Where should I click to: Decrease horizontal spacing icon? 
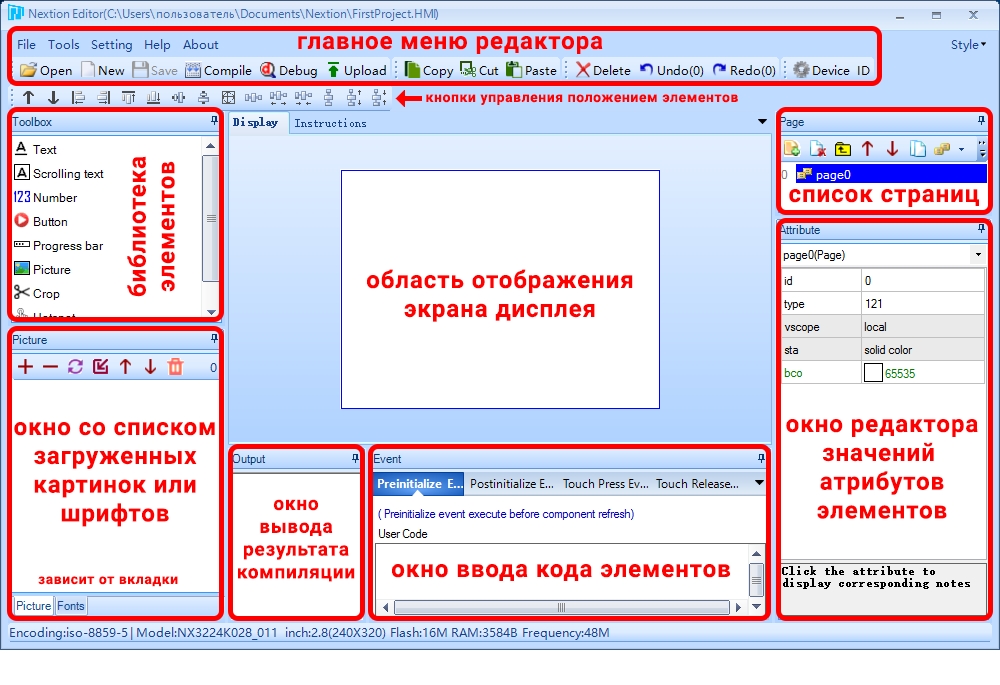(303, 98)
